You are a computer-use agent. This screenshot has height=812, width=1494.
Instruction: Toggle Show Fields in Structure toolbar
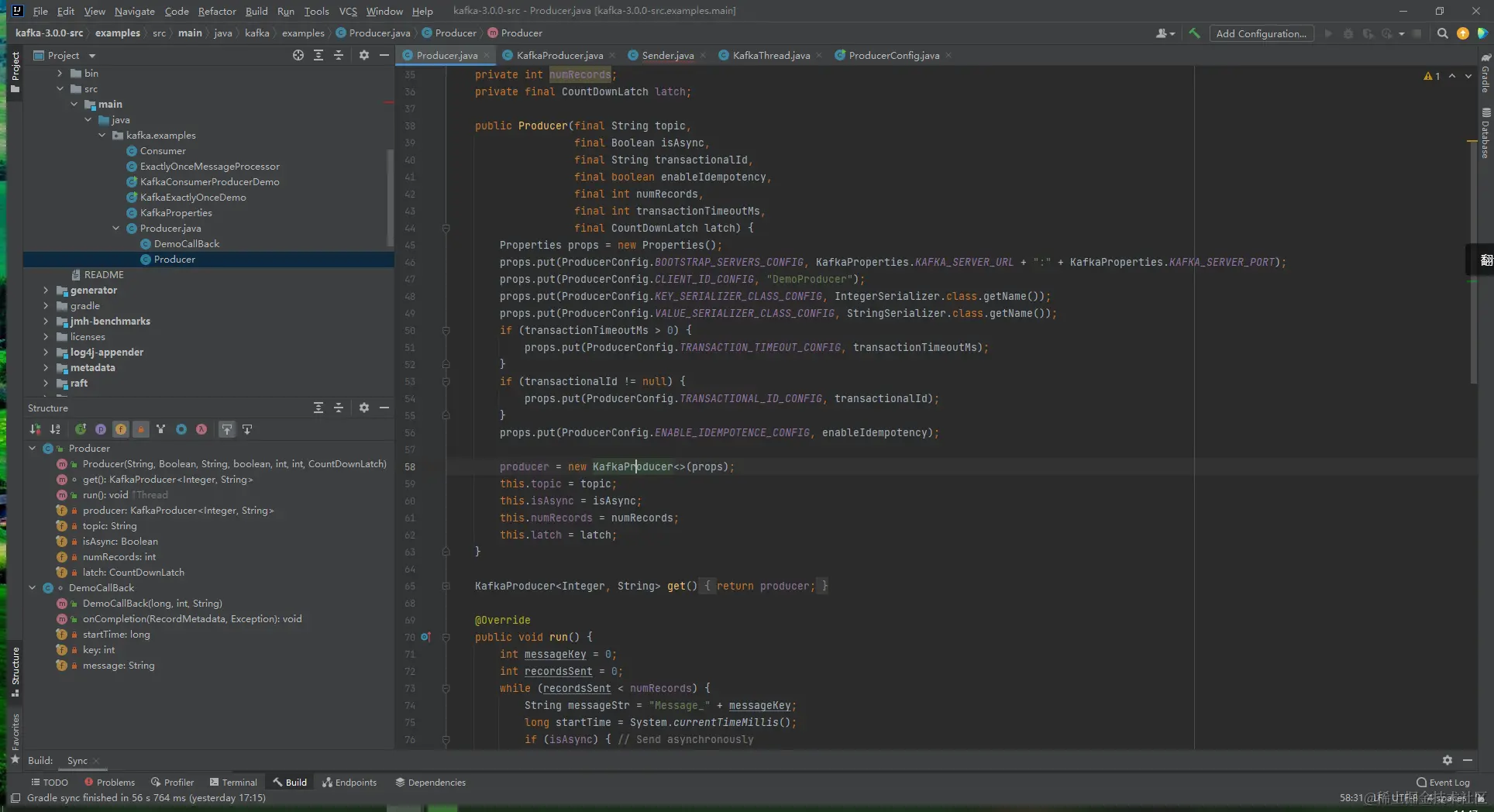click(x=121, y=429)
